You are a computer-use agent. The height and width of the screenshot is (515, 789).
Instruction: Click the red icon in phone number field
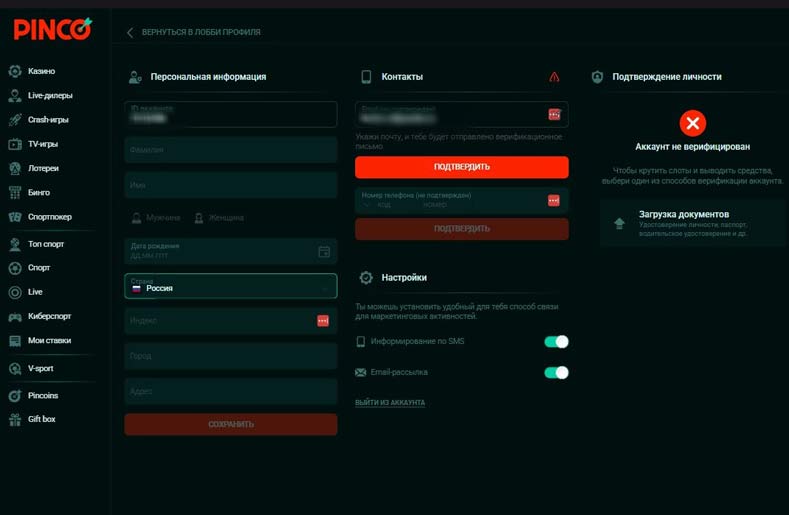(x=554, y=201)
